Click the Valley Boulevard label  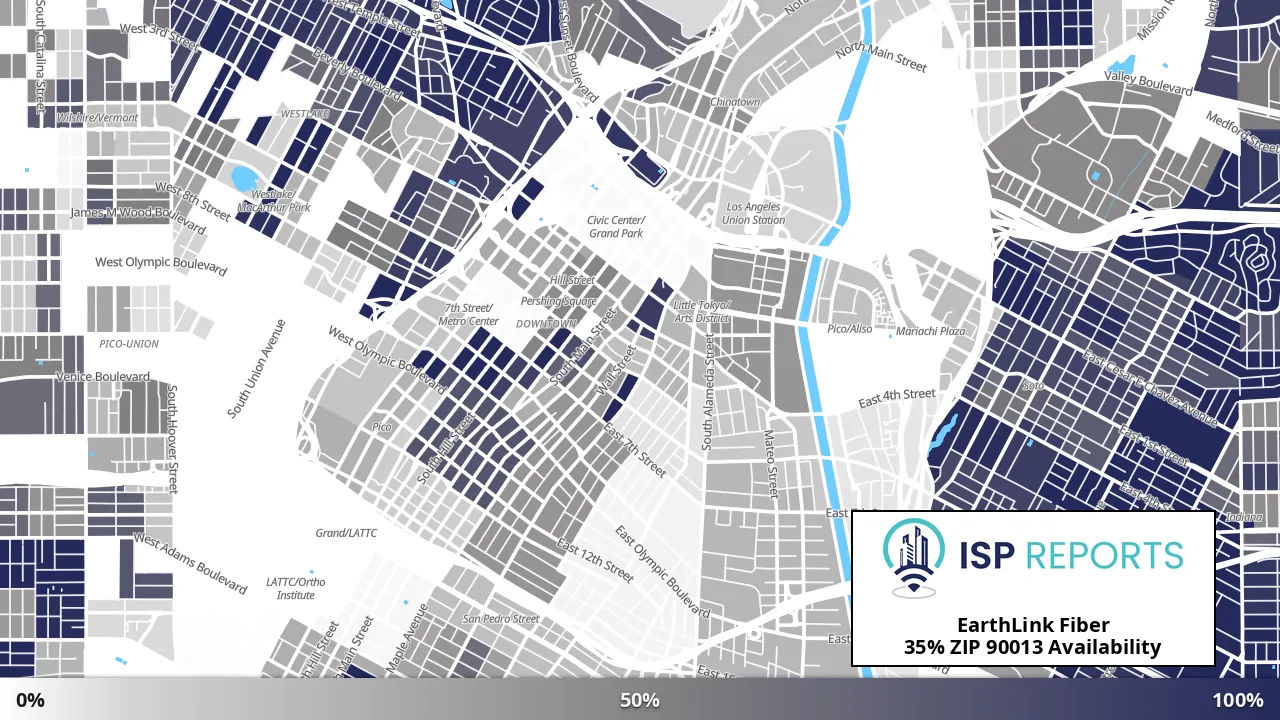click(x=1148, y=82)
